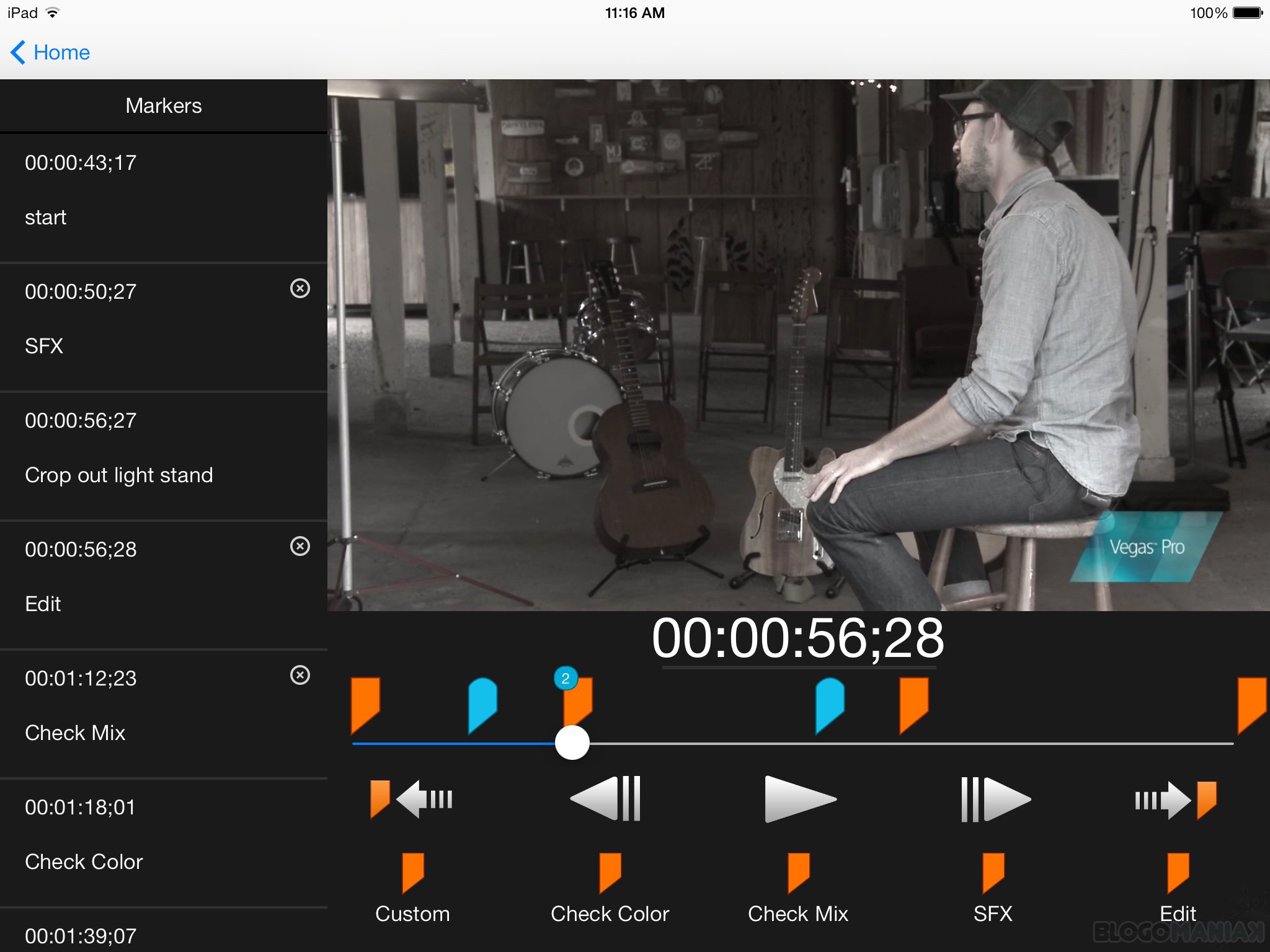Tap timecode 00:01:39;07 in list
This screenshot has width=1270, height=952.
81,937
